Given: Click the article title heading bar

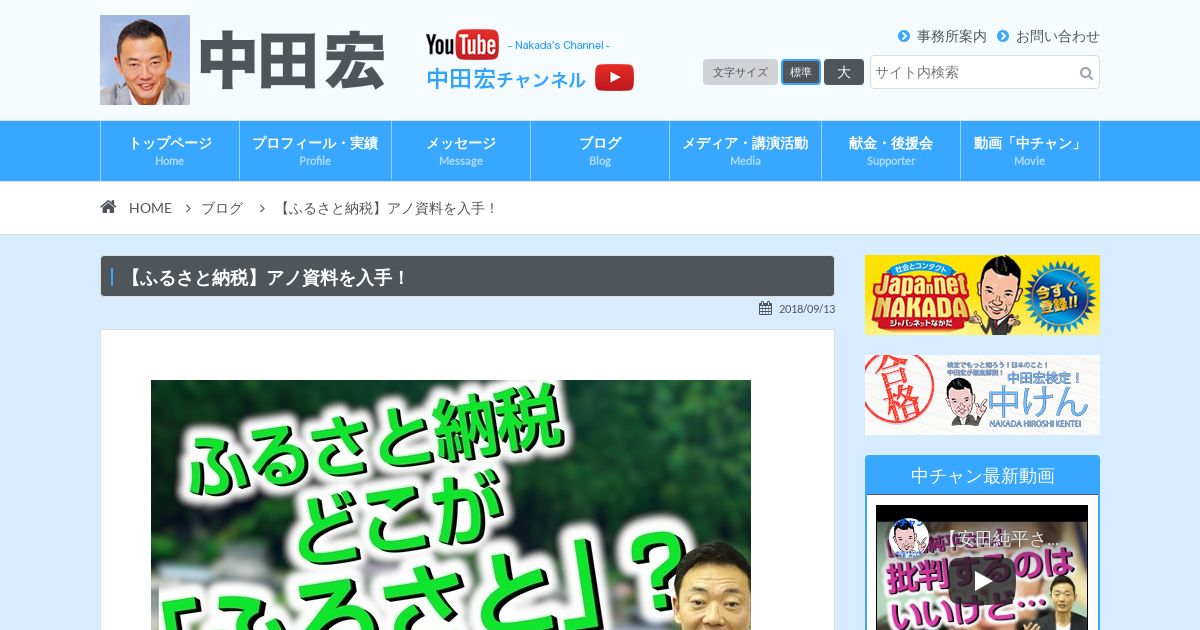Looking at the screenshot, I should tap(467, 276).
